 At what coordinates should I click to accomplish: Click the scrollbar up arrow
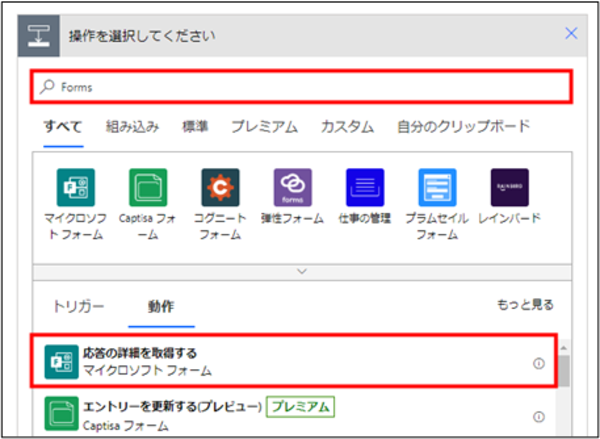[564, 348]
